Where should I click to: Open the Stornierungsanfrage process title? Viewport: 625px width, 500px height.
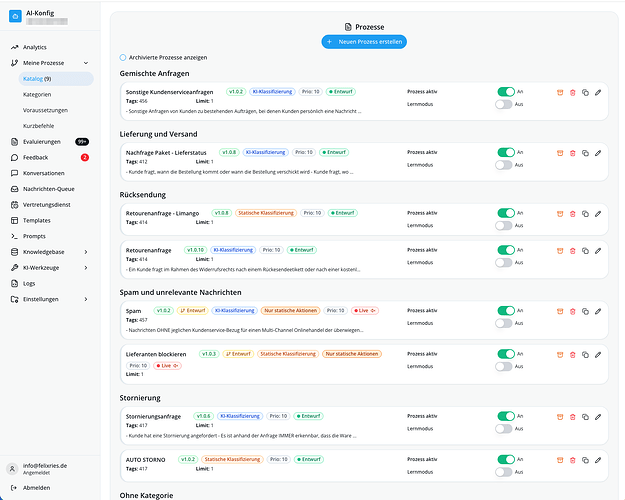pos(153,417)
